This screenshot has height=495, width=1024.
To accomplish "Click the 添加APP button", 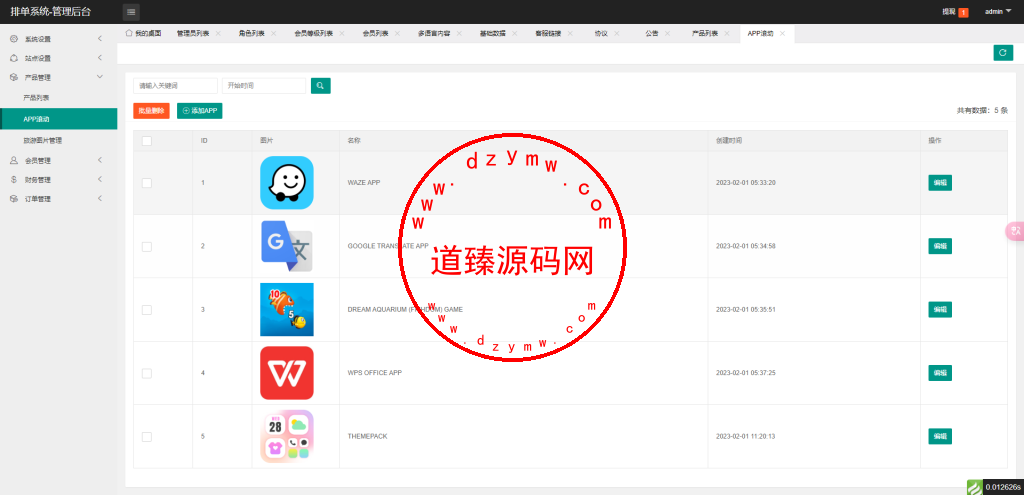I will pyautogui.click(x=200, y=111).
